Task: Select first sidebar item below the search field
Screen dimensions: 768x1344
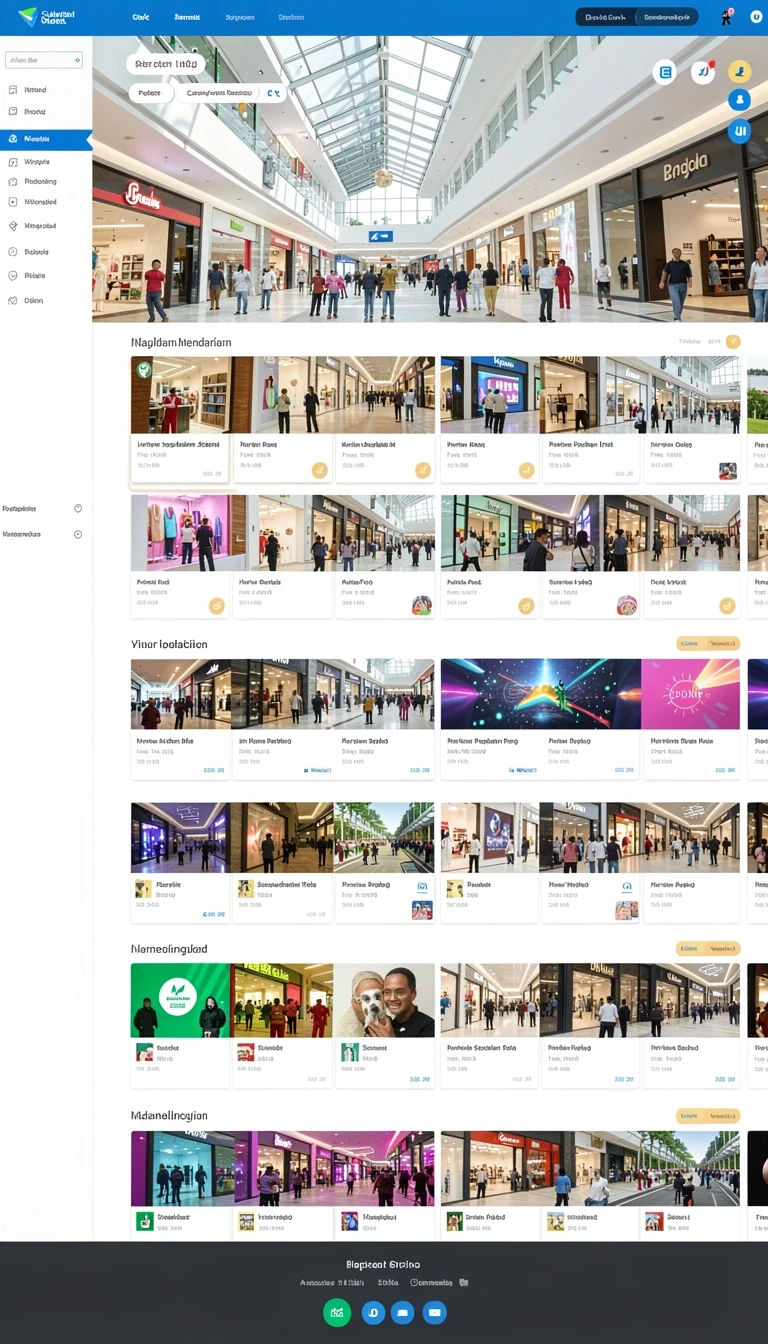Action: point(46,89)
